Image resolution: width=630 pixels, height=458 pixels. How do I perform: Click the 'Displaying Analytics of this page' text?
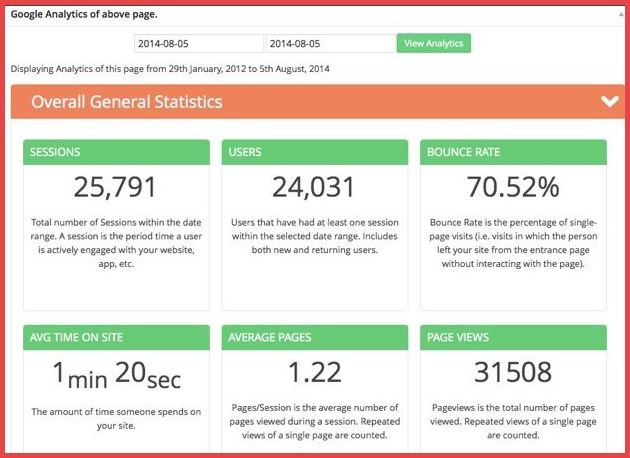point(170,69)
